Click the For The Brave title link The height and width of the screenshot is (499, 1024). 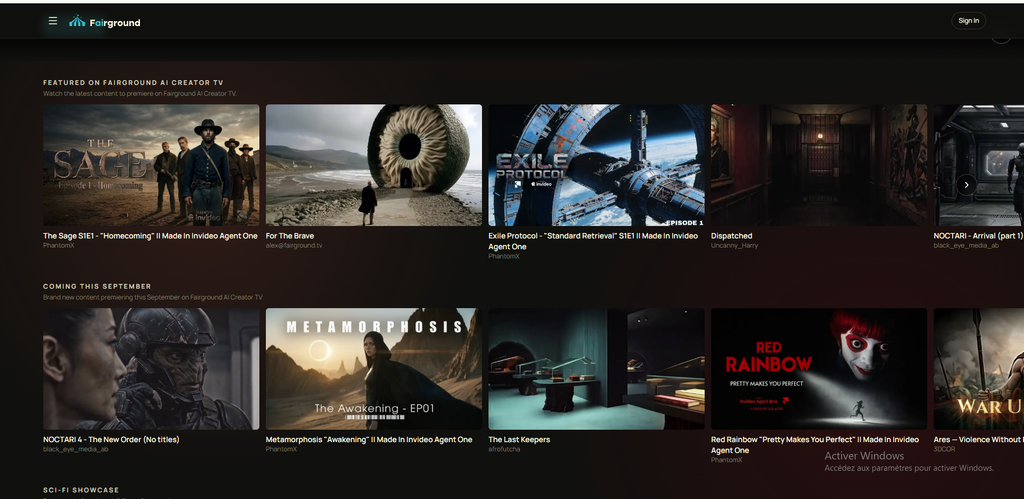click(290, 236)
